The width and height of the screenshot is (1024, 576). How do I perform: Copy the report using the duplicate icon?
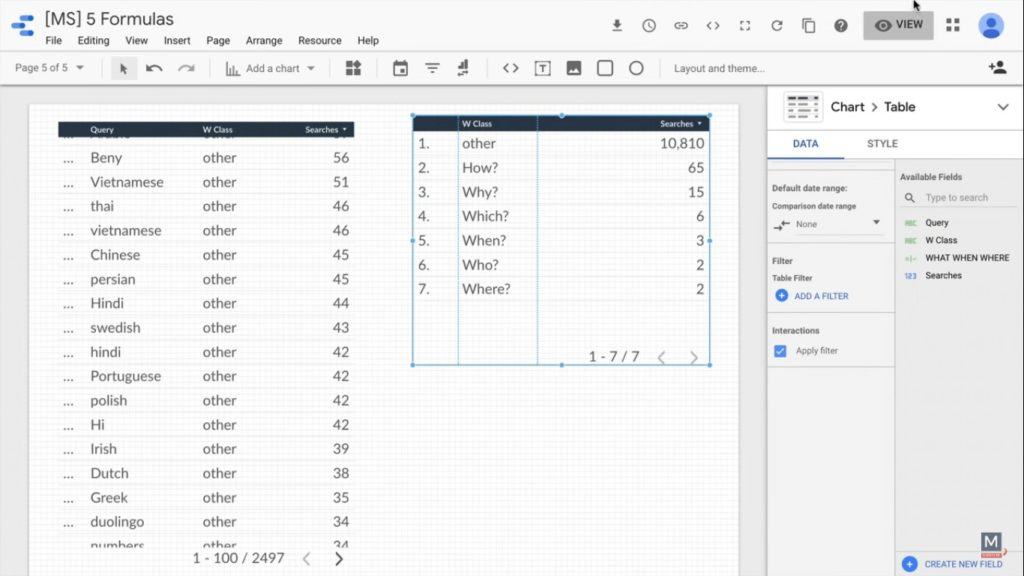pyautogui.click(x=808, y=27)
